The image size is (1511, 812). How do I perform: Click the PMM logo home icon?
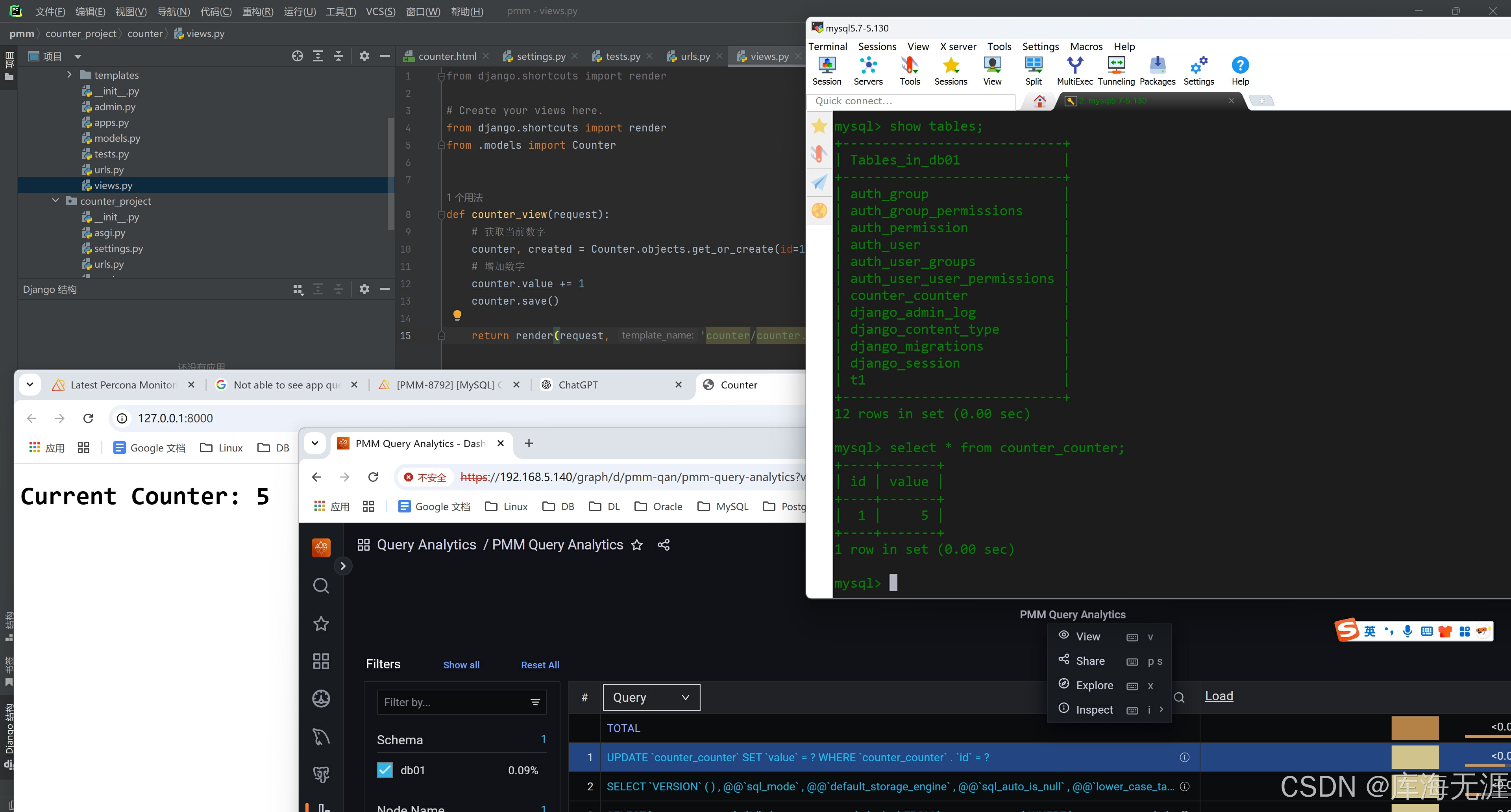coord(321,547)
